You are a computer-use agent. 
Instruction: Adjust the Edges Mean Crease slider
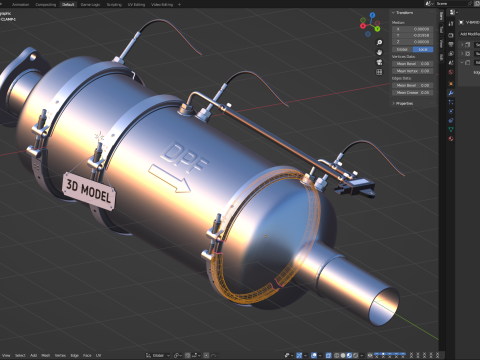[x=413, y=93]
